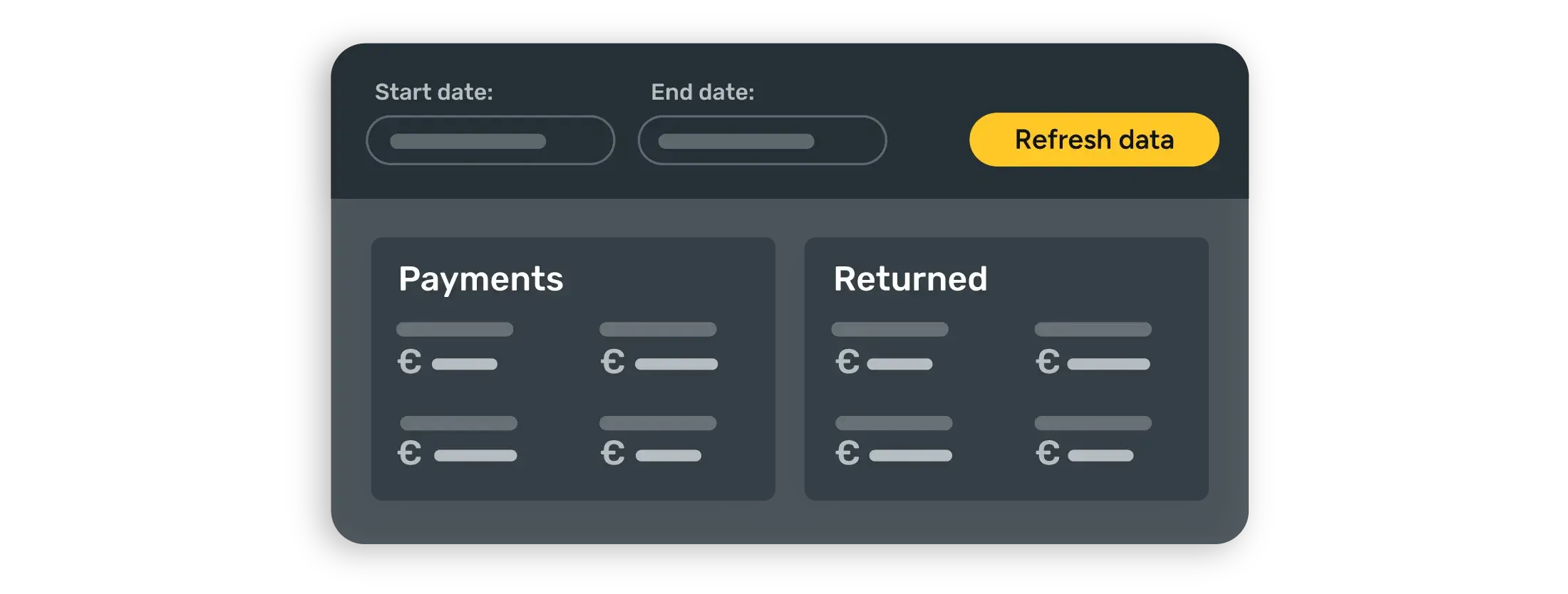
Task: Click the first euro icon under Returned
Action: (847, 362)
